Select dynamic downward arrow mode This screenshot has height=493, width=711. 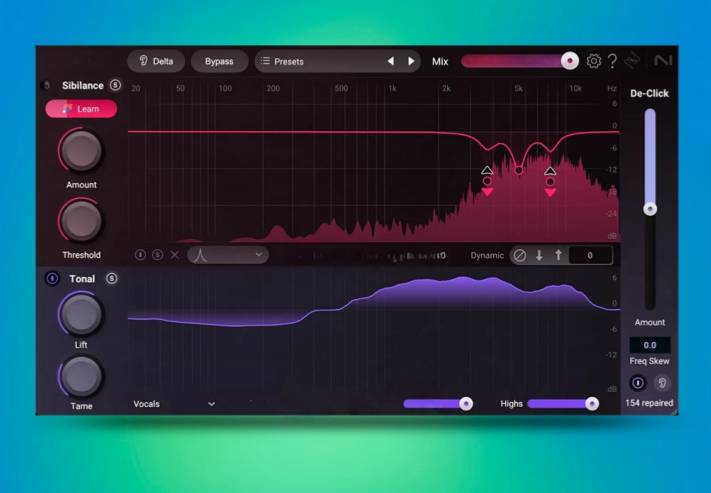pos(539,255)
